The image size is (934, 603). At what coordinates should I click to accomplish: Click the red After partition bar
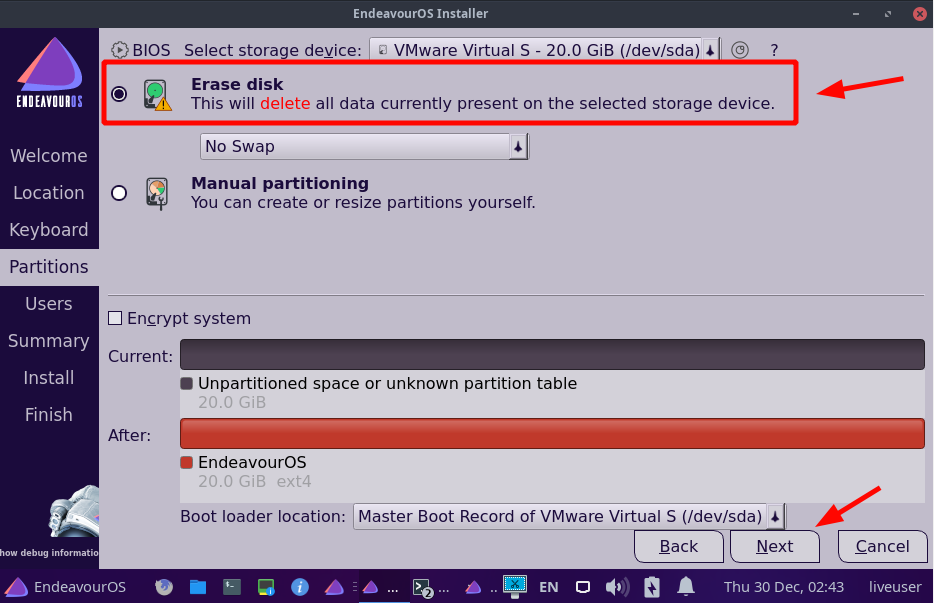(552, 433)
